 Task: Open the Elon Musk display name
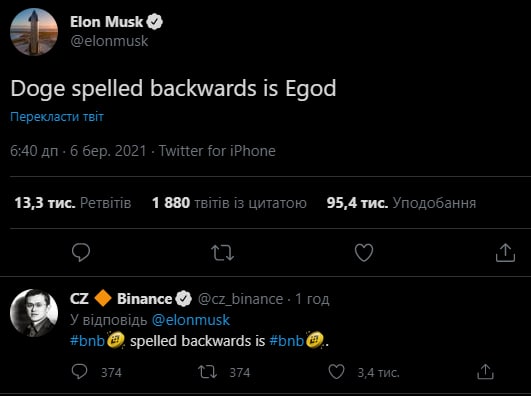coord(107,22)
